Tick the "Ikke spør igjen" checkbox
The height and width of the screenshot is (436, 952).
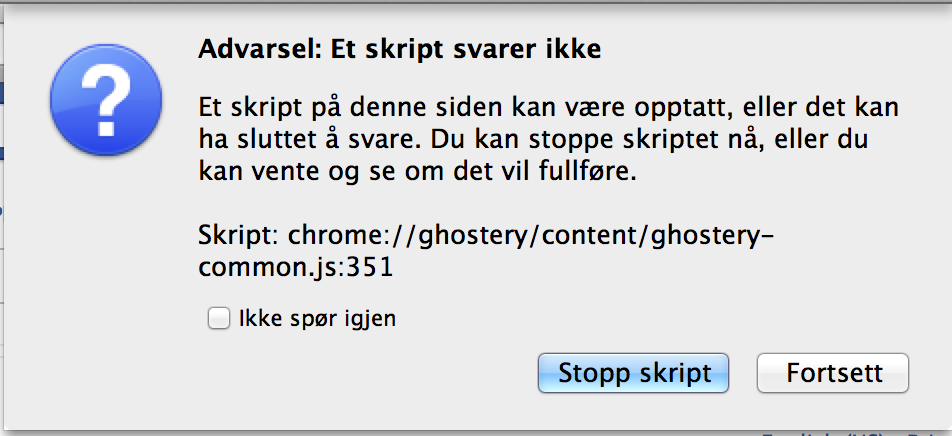click(219, 318)
